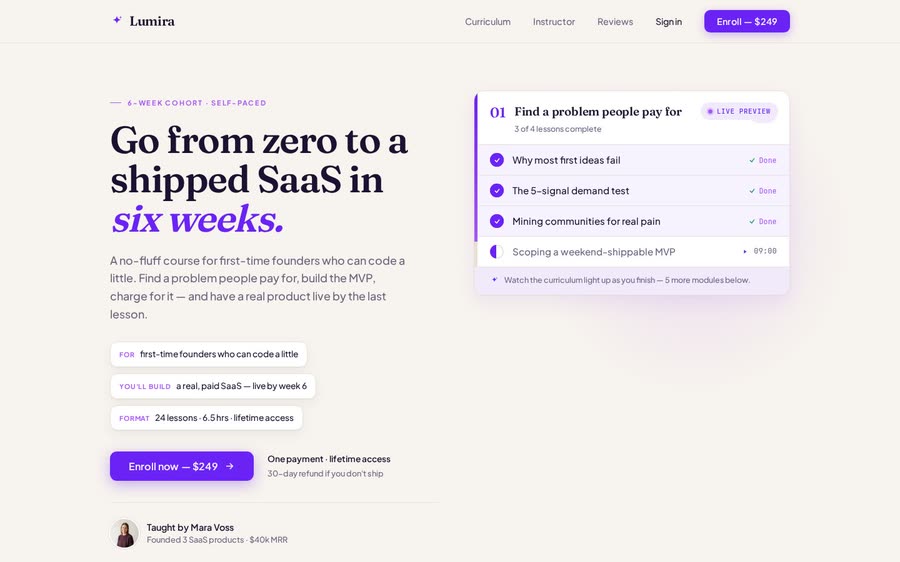Open the Instructor nav item
Viewport: 900px width, 562px height.
554,21
